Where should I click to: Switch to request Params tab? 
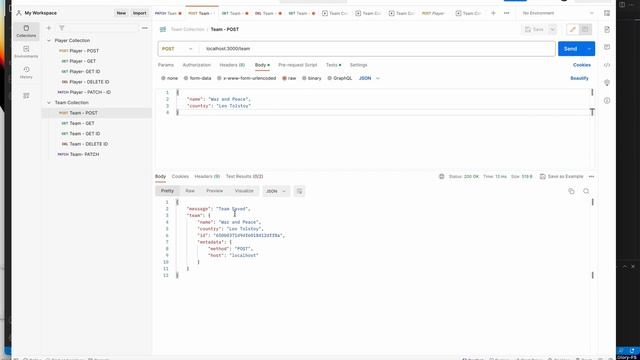166,65
